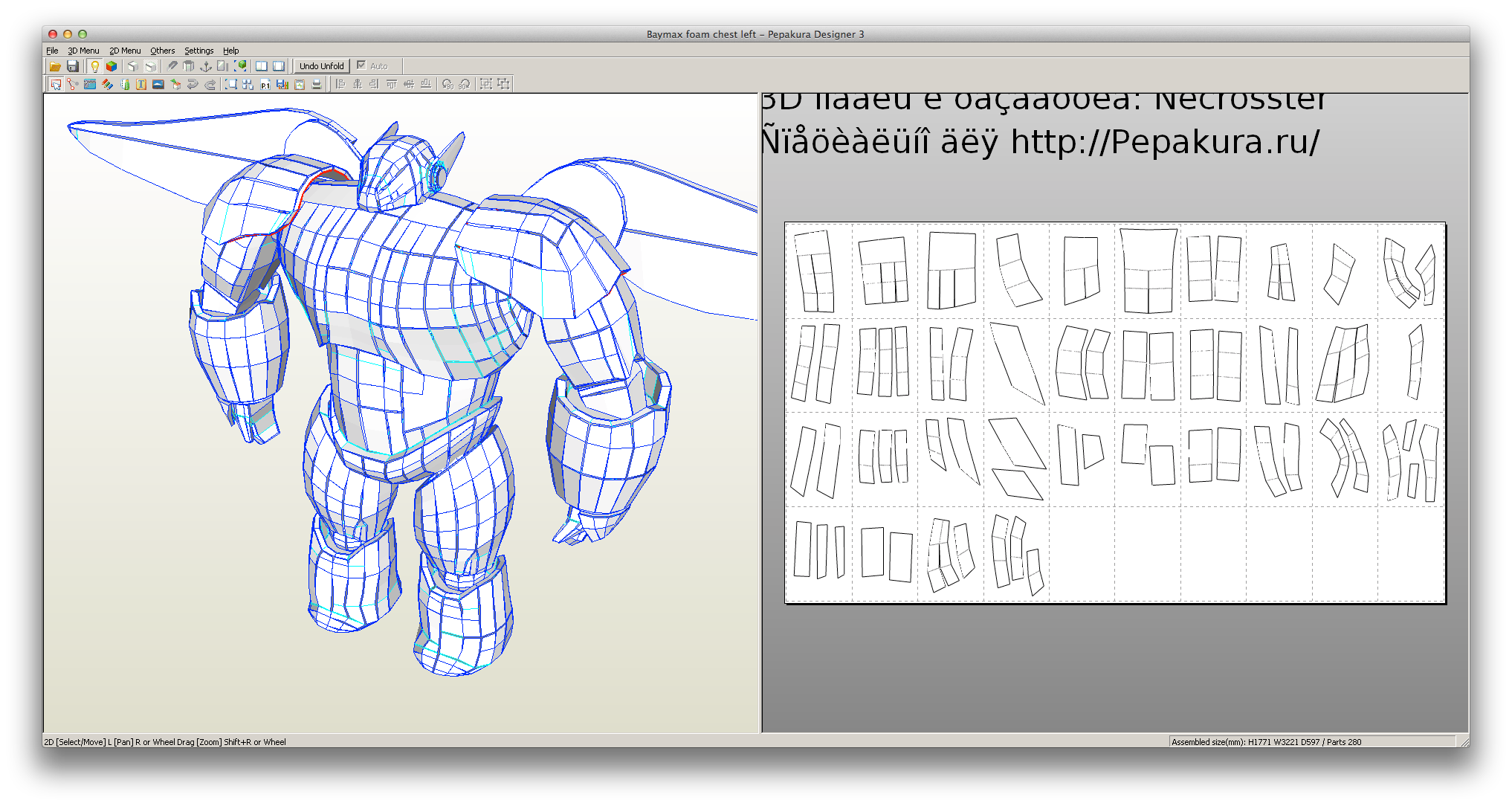Click the box with arrow 3D icon
1512x806 pixels.
click(x=175, y=84)
